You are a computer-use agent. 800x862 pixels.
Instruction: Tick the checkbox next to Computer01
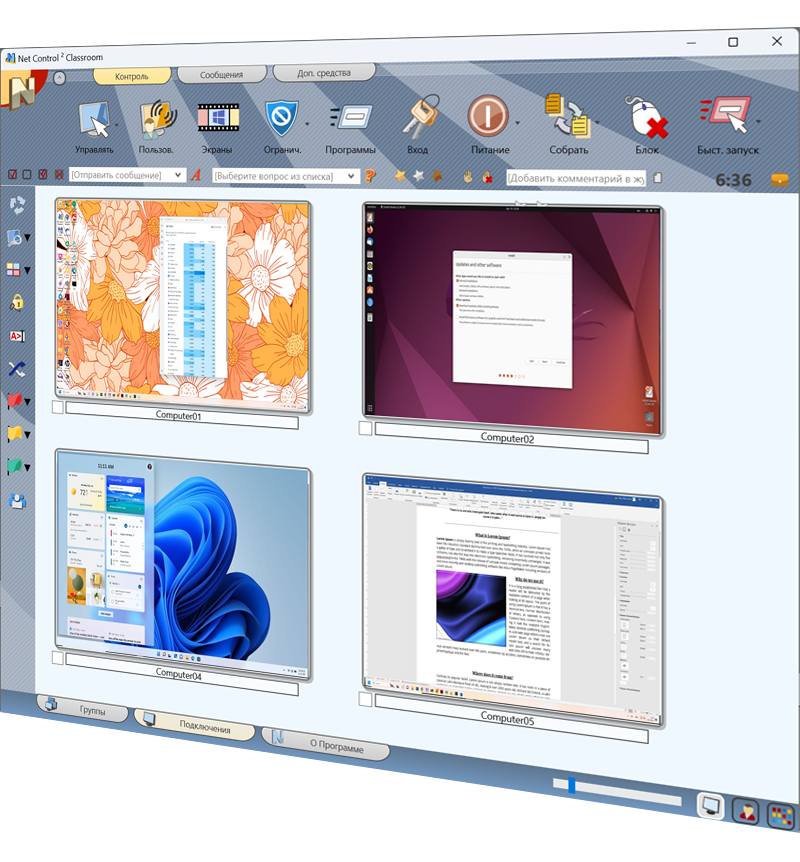pyautogui.click(x=58, y=406)
